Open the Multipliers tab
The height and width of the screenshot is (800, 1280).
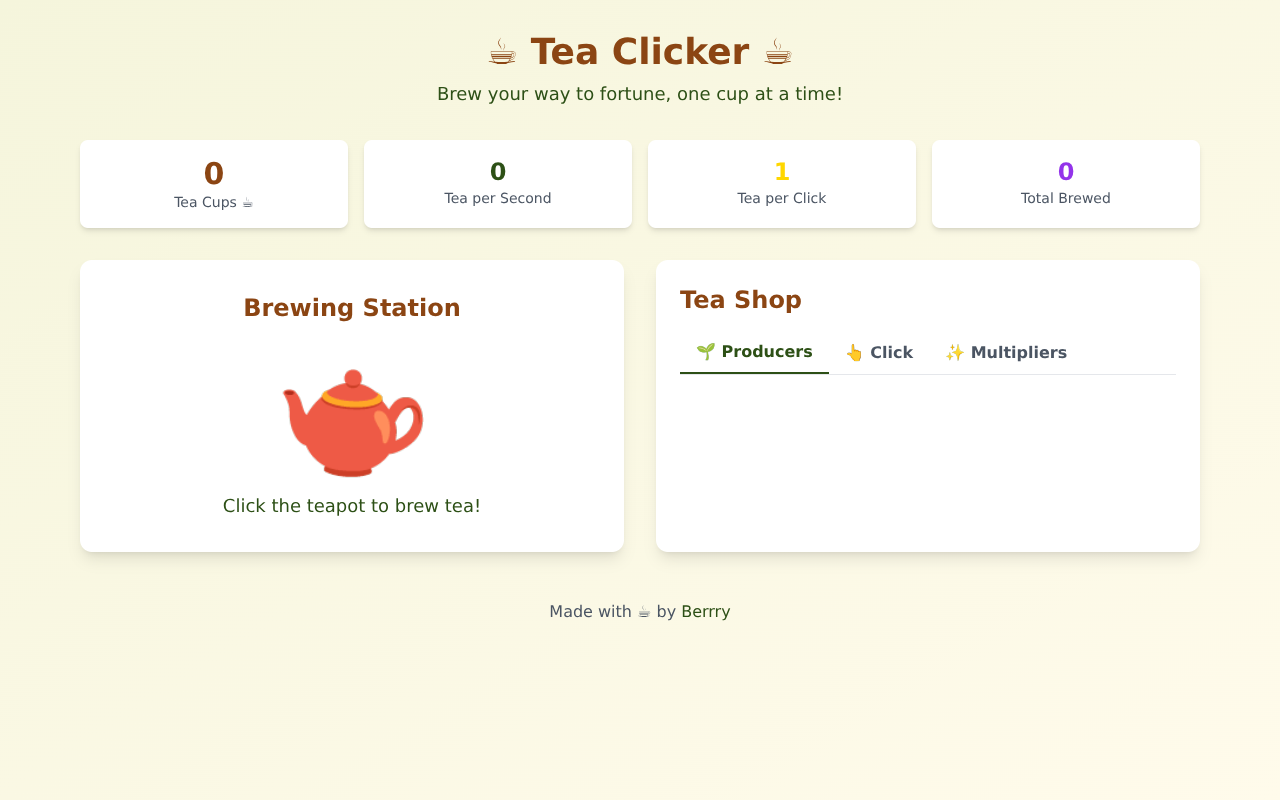pos(1007,352)
